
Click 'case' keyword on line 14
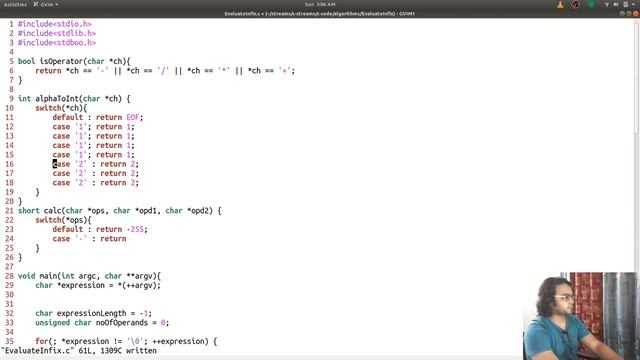point(61,145)
